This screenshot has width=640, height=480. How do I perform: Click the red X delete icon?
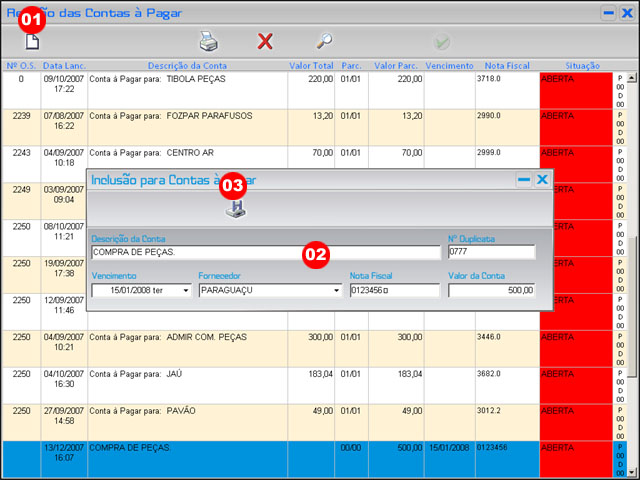[265, 42]
